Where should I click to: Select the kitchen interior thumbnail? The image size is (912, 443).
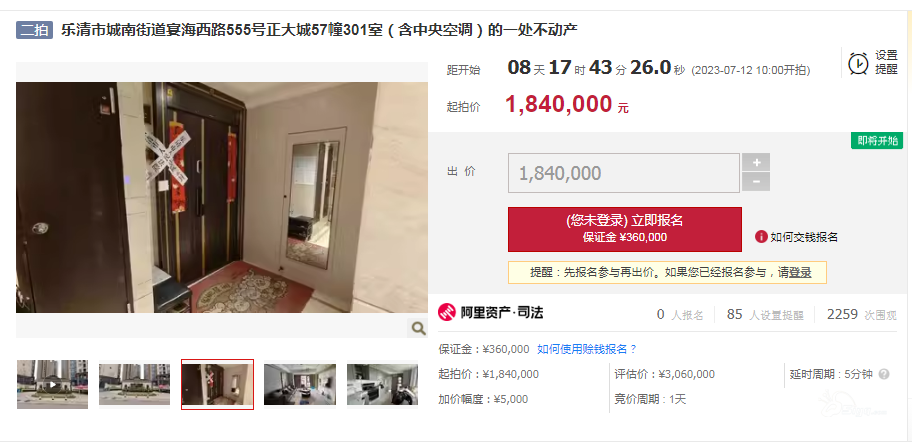tap(382, 384)
